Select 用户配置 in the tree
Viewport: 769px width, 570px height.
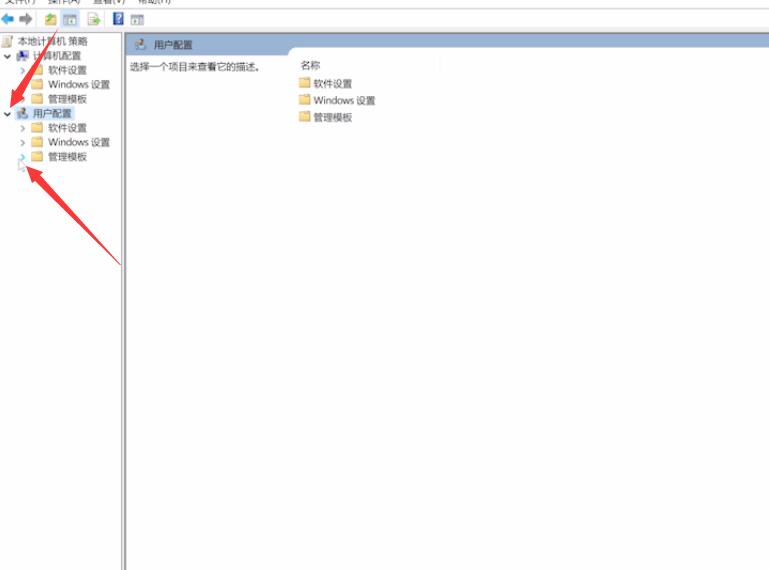(52, 113)
